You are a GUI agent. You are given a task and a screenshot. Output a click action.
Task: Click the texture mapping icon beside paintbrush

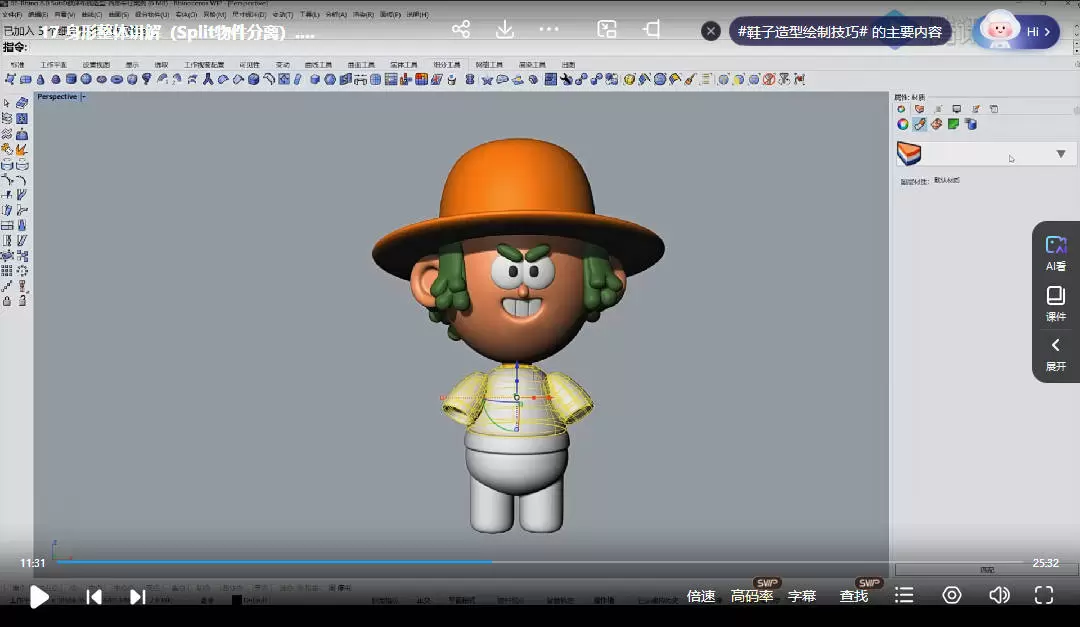pos(936,124)
